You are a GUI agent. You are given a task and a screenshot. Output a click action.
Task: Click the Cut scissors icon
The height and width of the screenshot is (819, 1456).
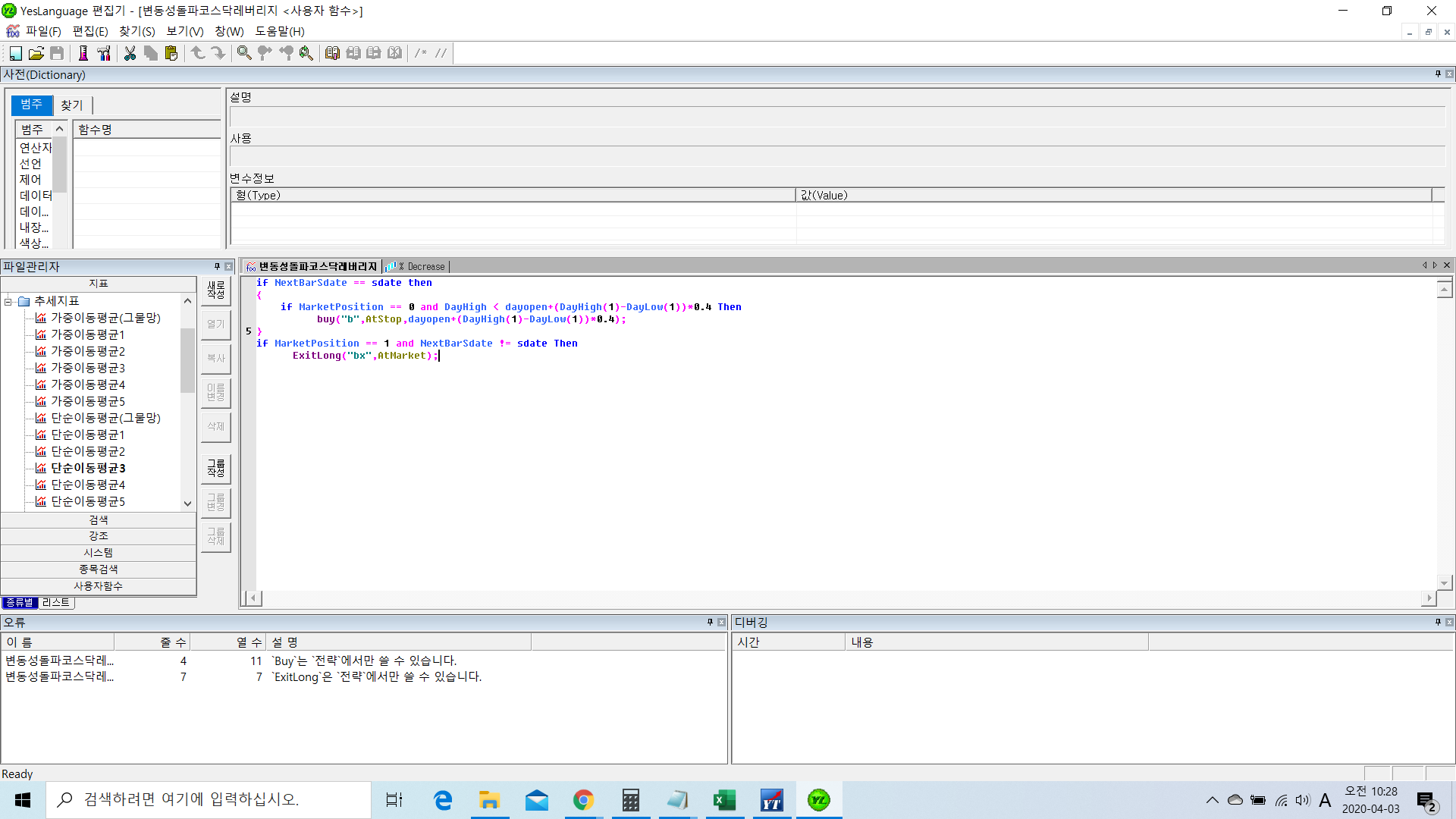coord(130,53)
